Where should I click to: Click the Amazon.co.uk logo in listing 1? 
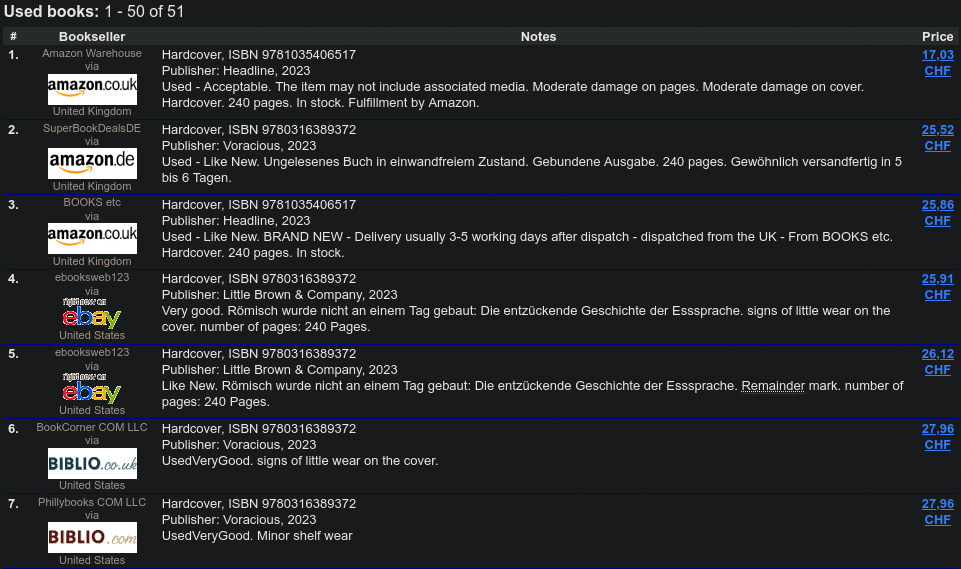(92, 89)
